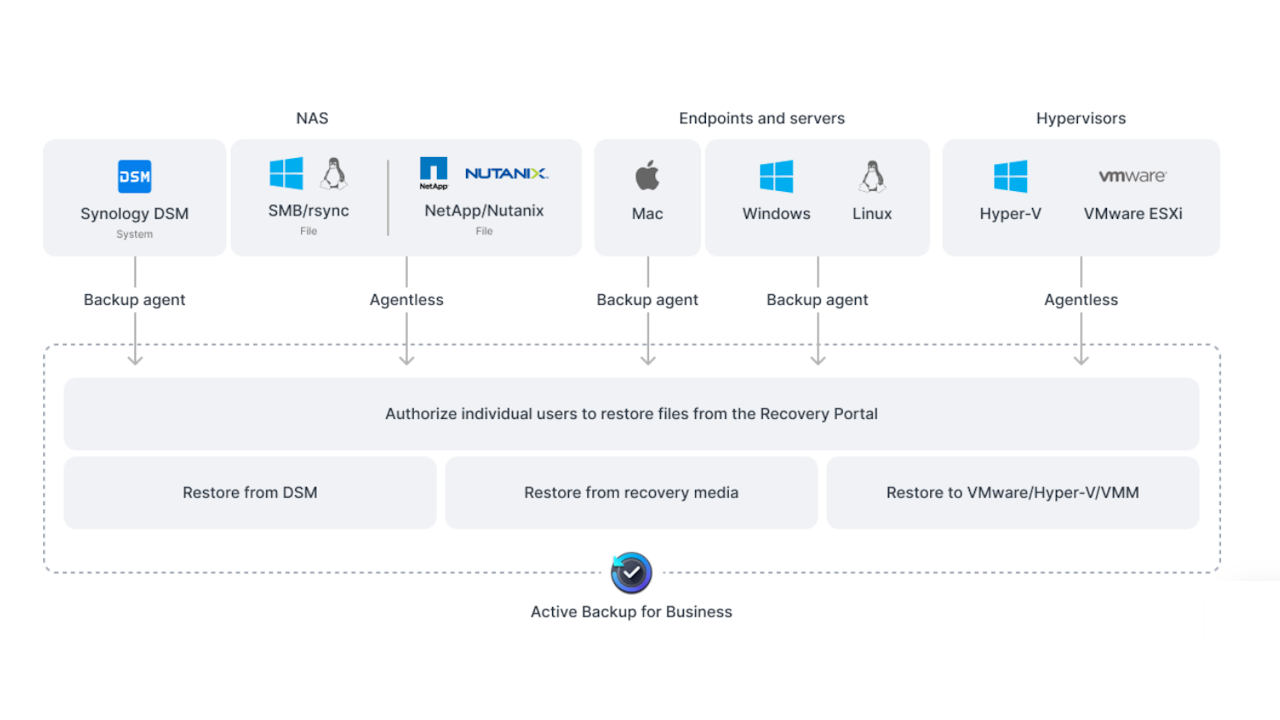Switch to the NAS section header

click(x=312, y=118)
